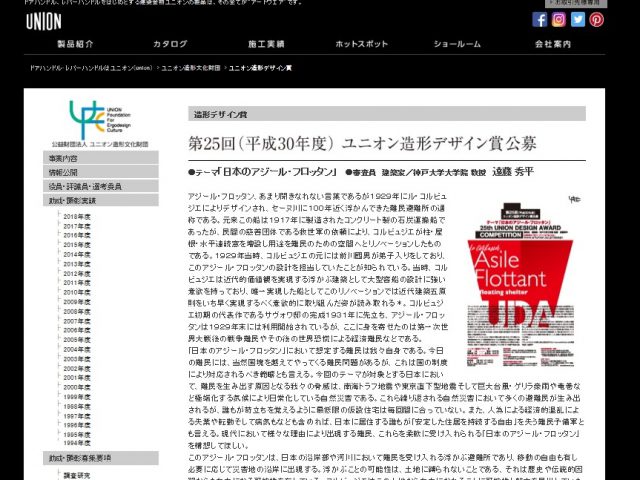This screenshot has width=640, height=480.
Task: Open 調査研究 under 募集要項
Action: click(x=77, y=476)
